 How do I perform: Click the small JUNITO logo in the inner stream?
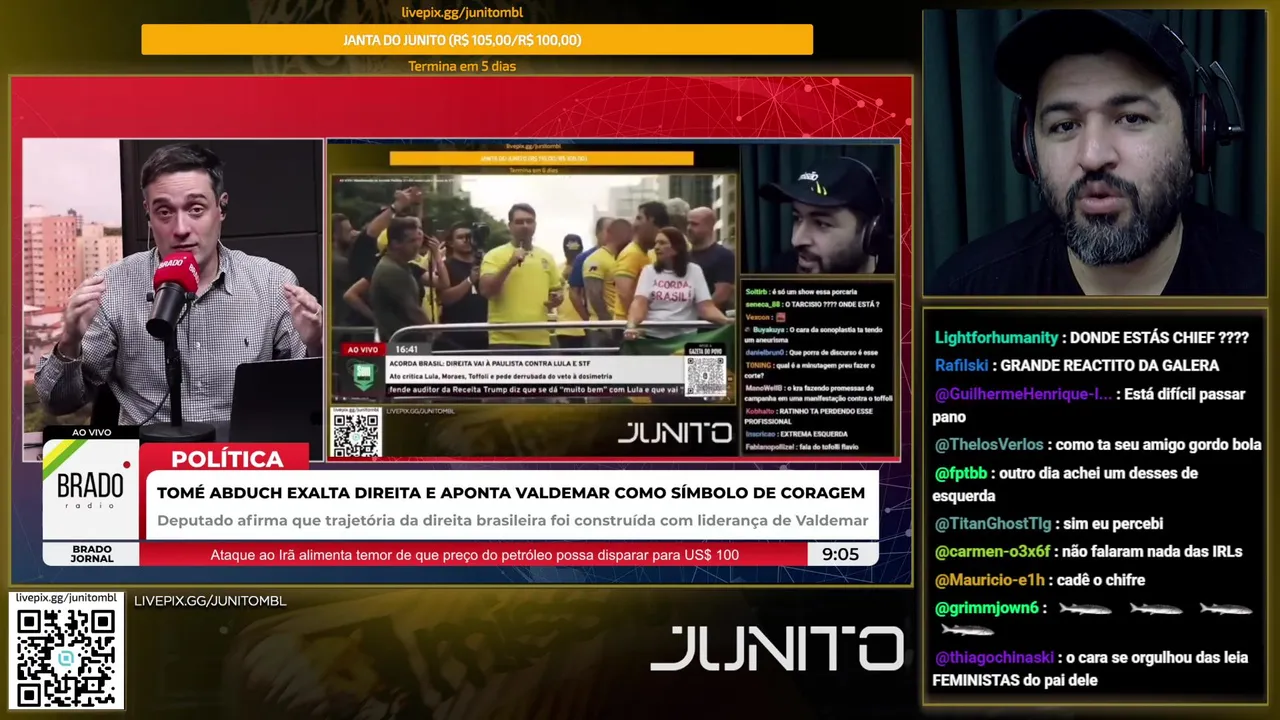pos(674,433)
